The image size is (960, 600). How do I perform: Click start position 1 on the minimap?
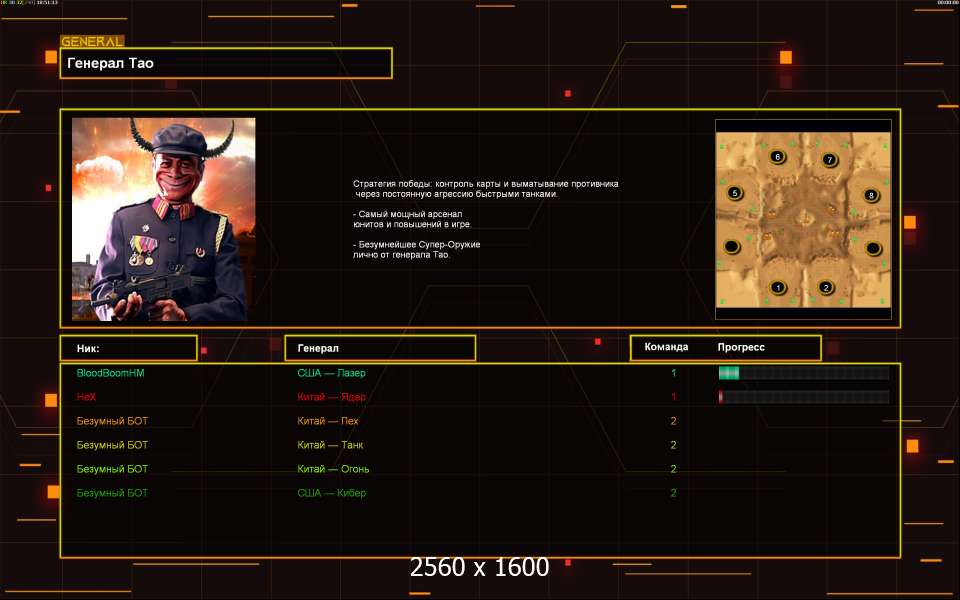click(778, 287)
